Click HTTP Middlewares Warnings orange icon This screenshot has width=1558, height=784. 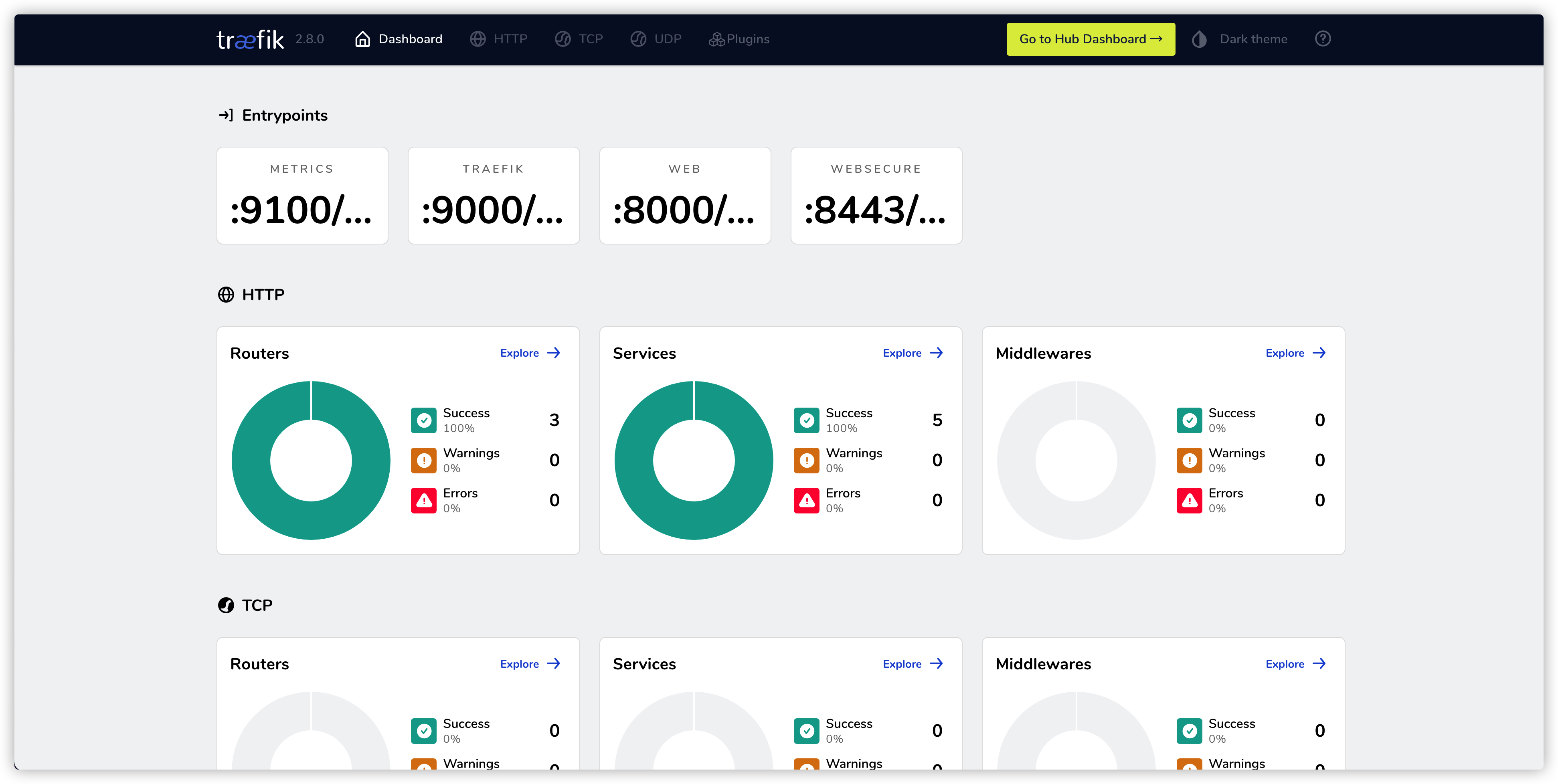point(1190,460)
